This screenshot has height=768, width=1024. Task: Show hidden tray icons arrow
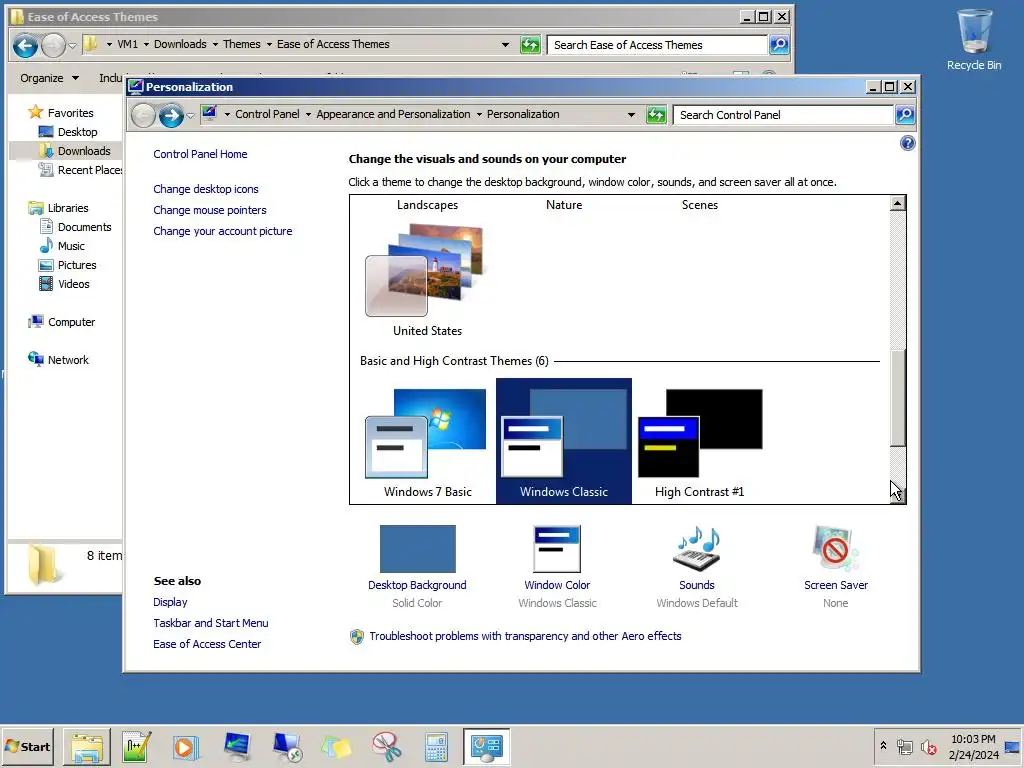pyautogui.click(x=884, y=746)
